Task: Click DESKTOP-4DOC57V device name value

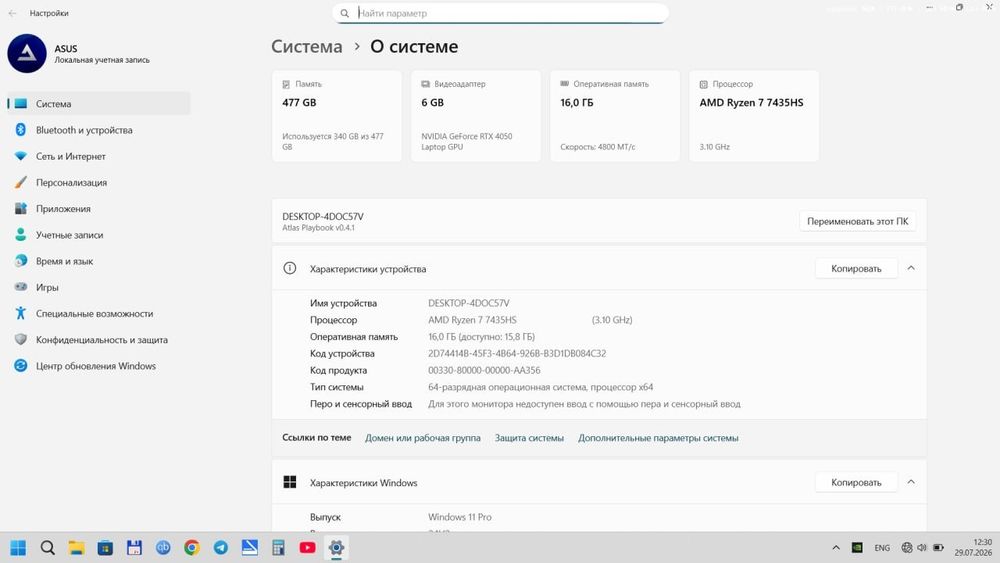Action: pos(469,303)
